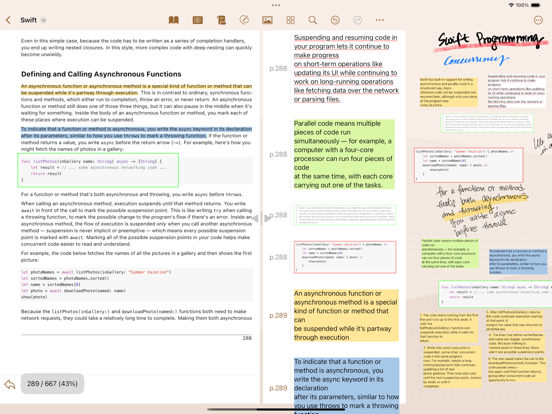Select the blue handwritten 'Concurrency' subtitle
The height and width of the screenshot is (414, 552).
coord(476,61)
